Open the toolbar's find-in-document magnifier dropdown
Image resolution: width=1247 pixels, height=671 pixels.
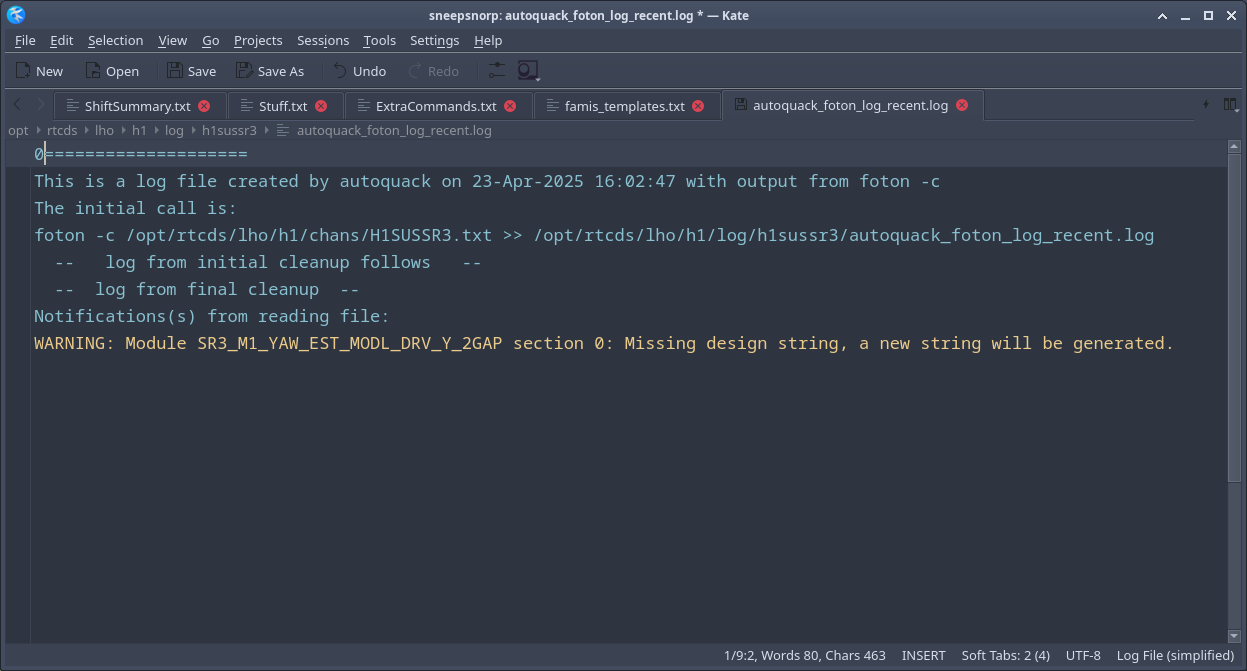528,71
